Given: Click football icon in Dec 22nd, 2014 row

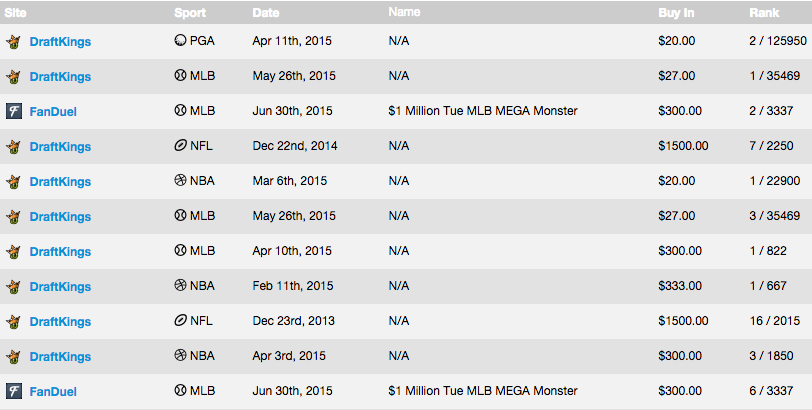Looking at the screenshot, I should [180, 145].
